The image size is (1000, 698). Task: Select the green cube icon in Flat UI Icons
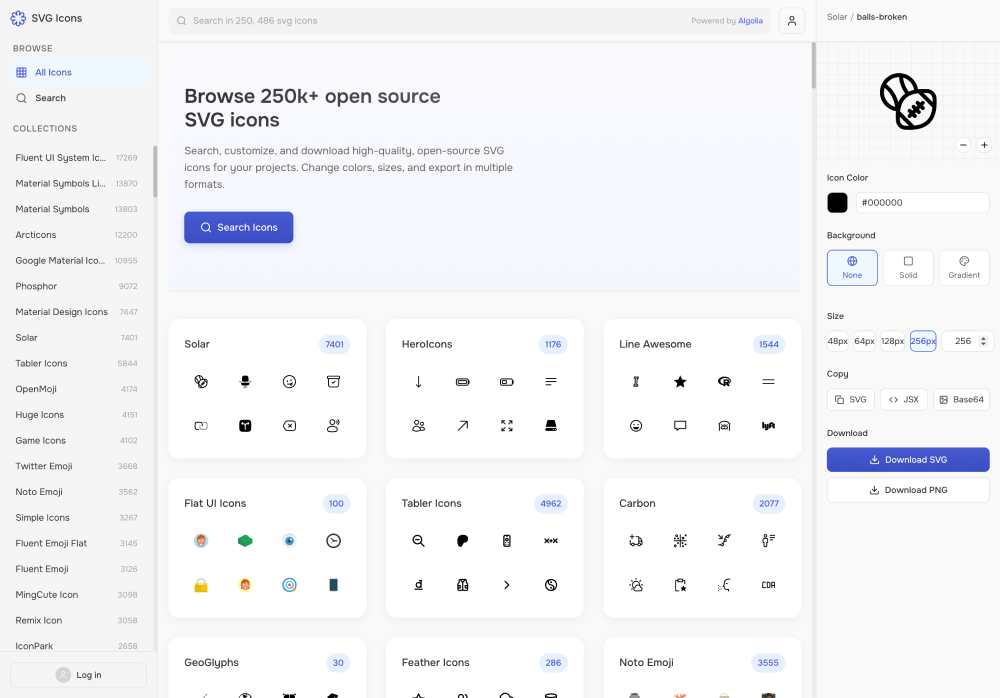click(x=245, y=541)
